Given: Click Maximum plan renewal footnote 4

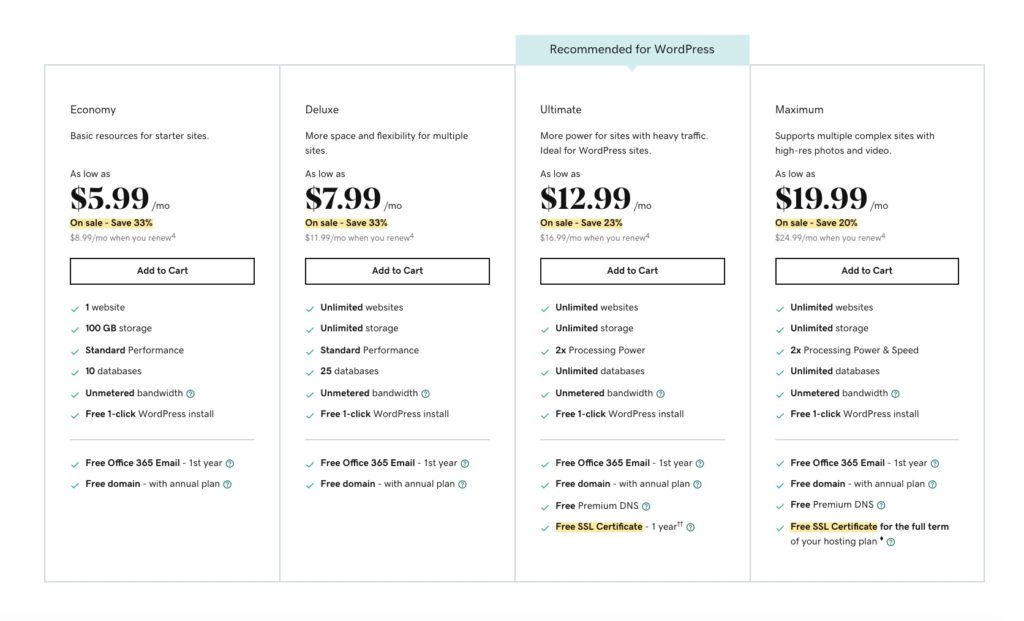Looking at the screenshot, I should point(885,236).
